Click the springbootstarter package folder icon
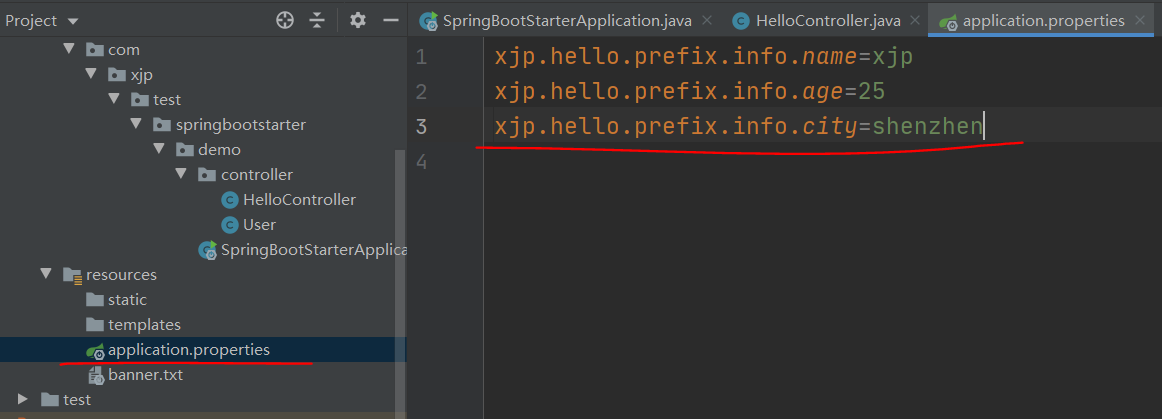The width and height of the screenshot is (1162, 419). click(x=162, y=125)
